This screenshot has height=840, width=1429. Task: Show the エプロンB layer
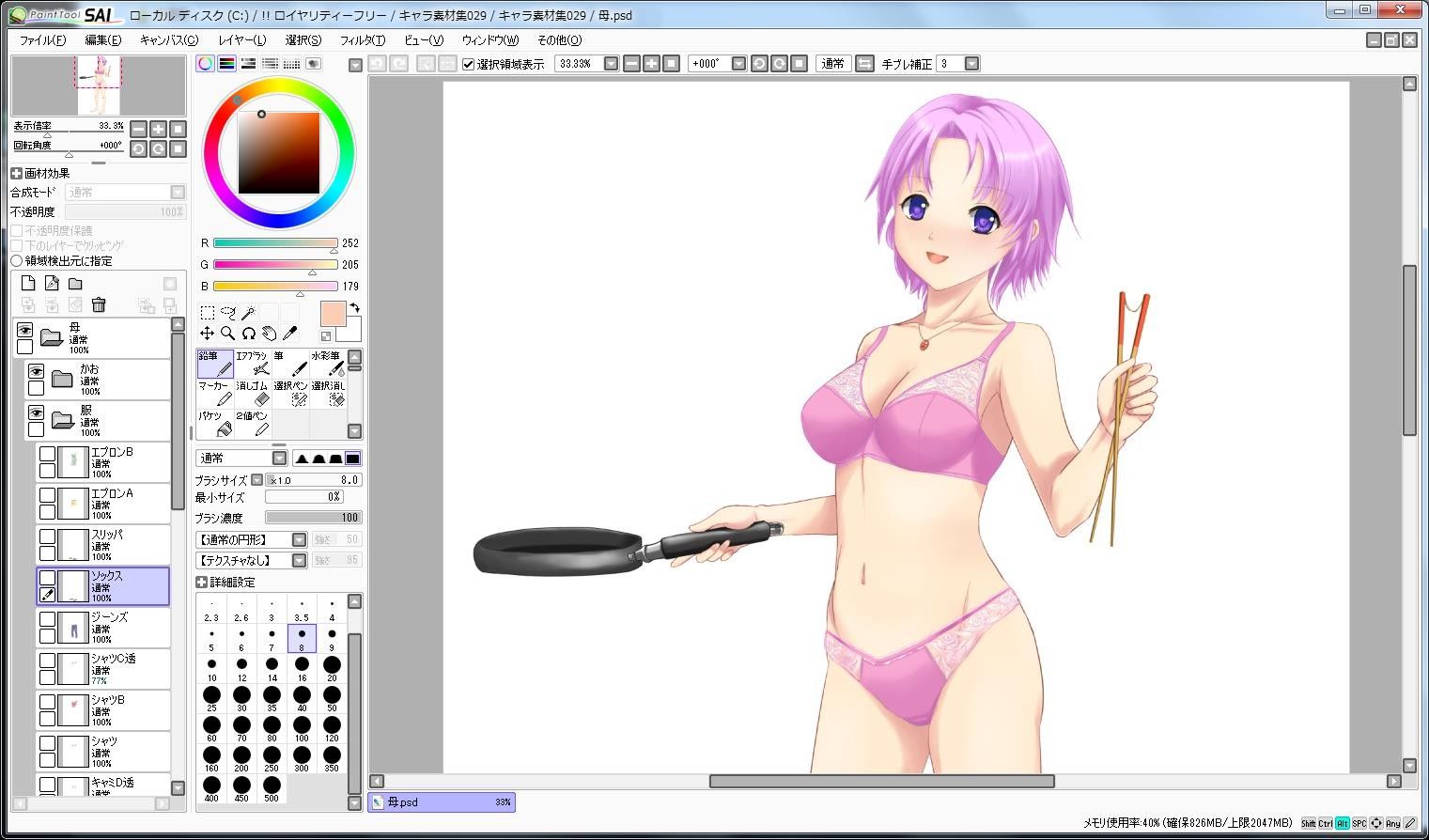click(x=47, y=455)
